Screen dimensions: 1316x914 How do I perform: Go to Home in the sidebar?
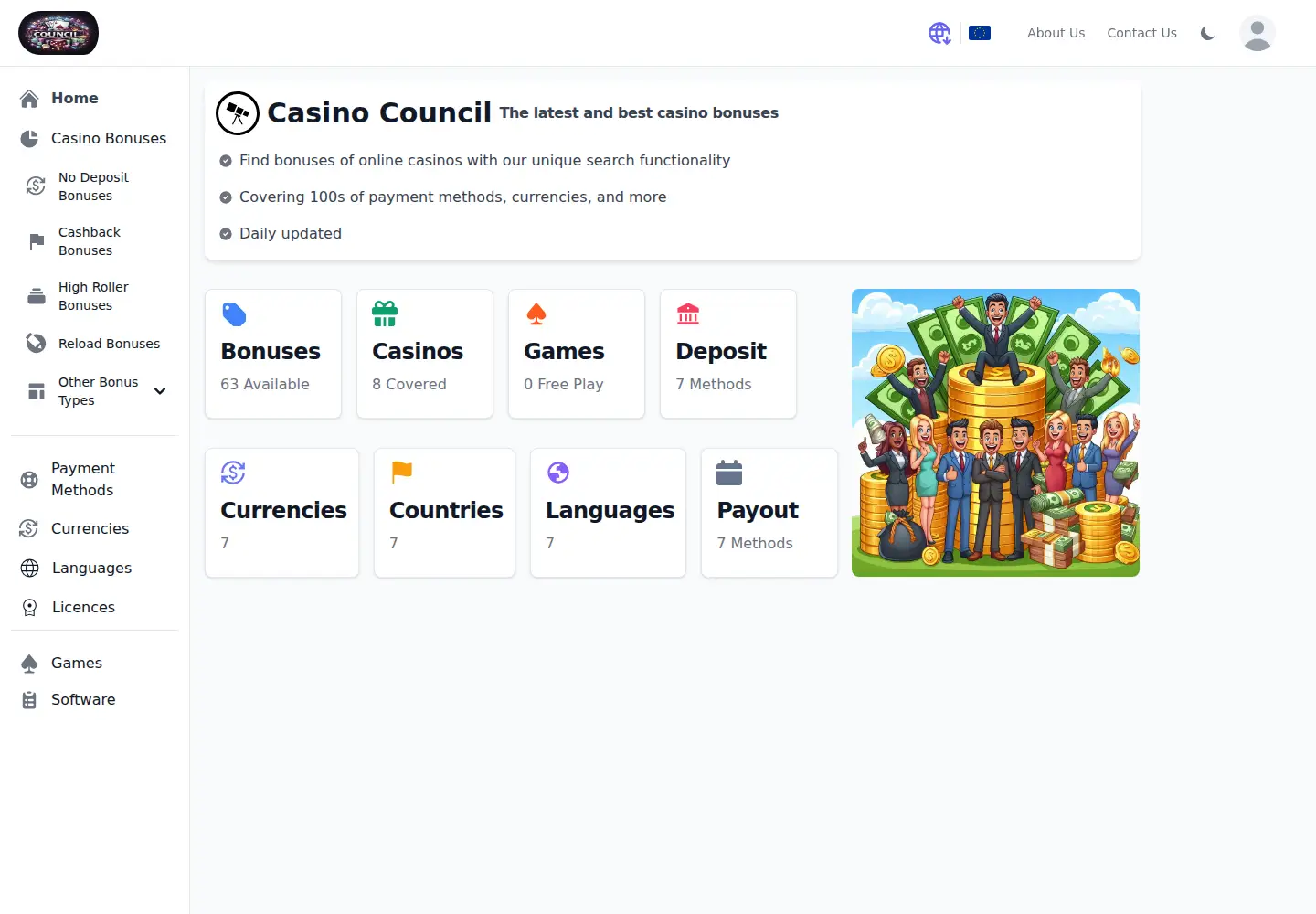click(x=95, y=98)
